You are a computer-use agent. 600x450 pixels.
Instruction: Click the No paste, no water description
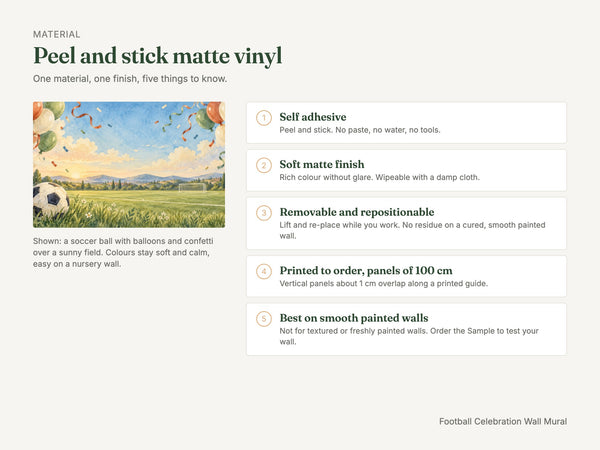coord(360,130)
